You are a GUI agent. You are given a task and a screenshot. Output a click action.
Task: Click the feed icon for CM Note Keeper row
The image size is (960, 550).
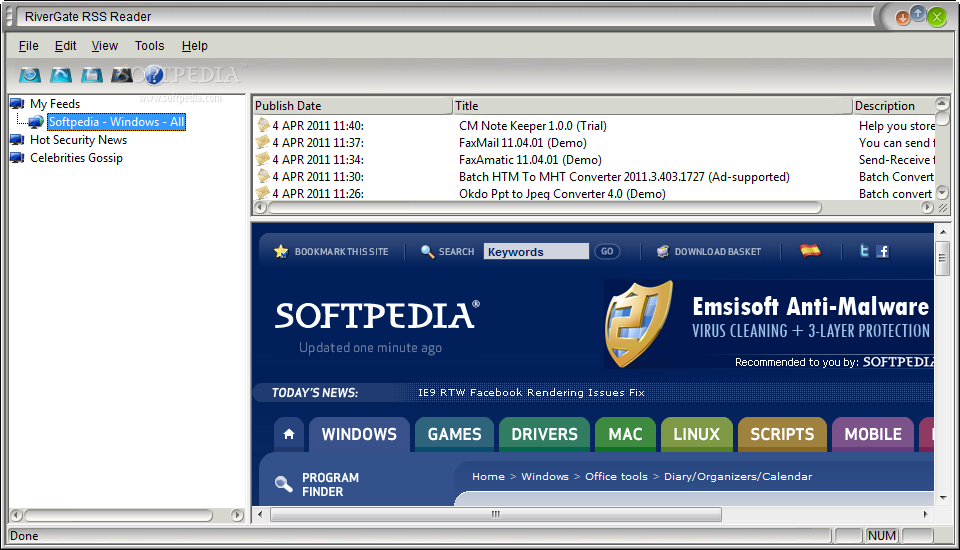[263, 126]
